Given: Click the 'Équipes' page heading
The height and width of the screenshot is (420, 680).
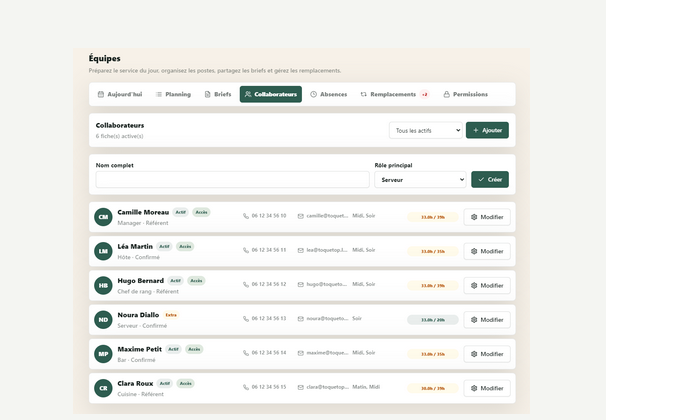Looking at the screenshot, I should coord(105,59).
